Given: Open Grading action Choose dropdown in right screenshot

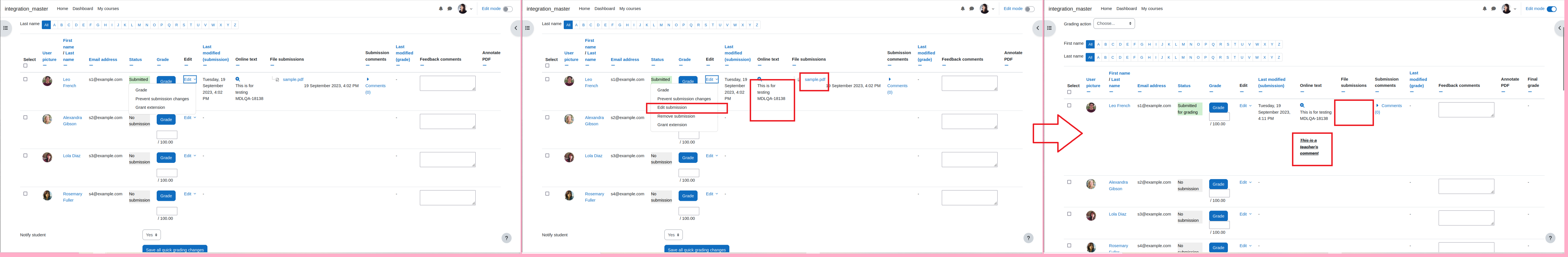Looking at the screenshot, I should [x=1114, y=24].
